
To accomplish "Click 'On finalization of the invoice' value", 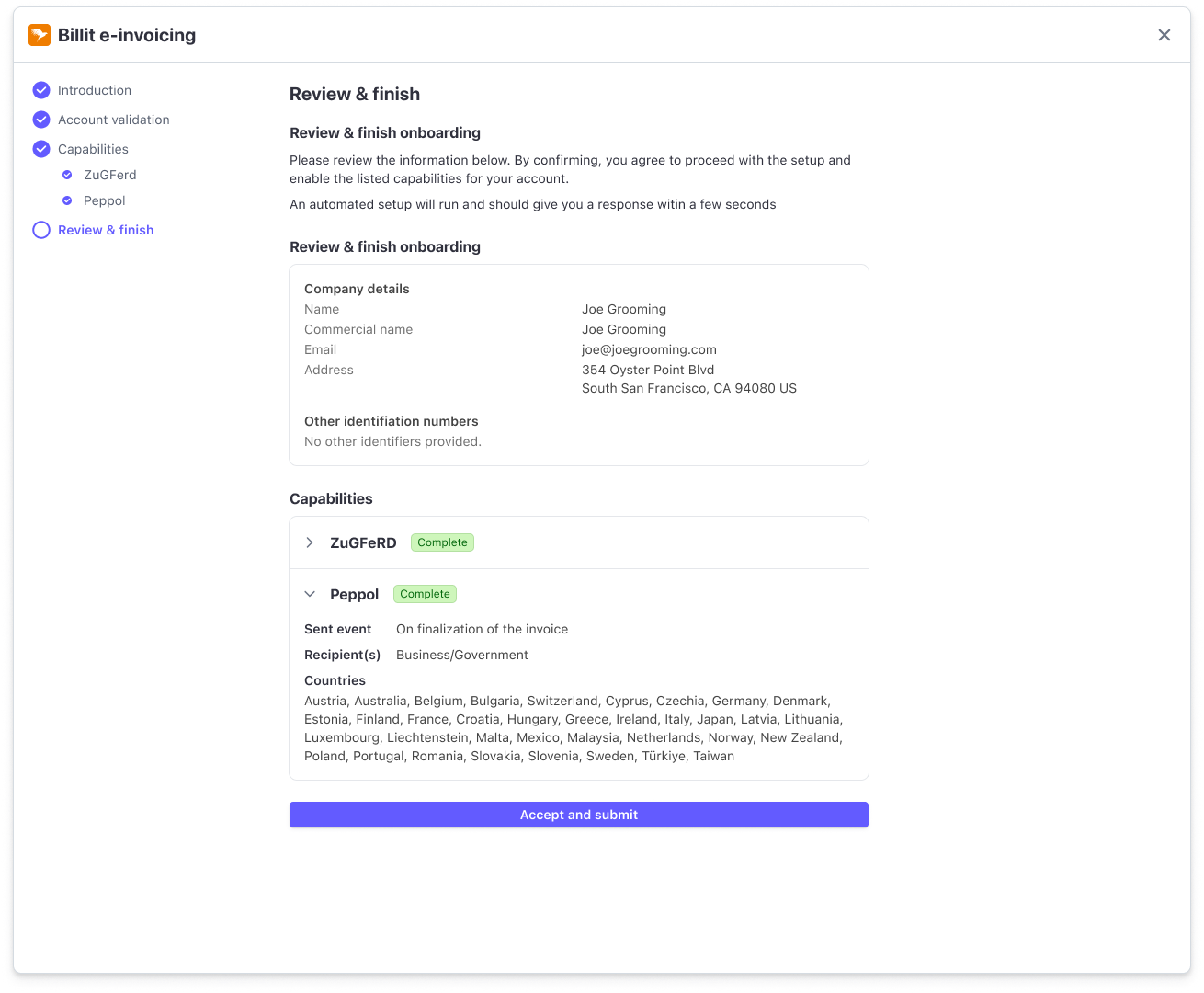I will click(x=482, y=629).
